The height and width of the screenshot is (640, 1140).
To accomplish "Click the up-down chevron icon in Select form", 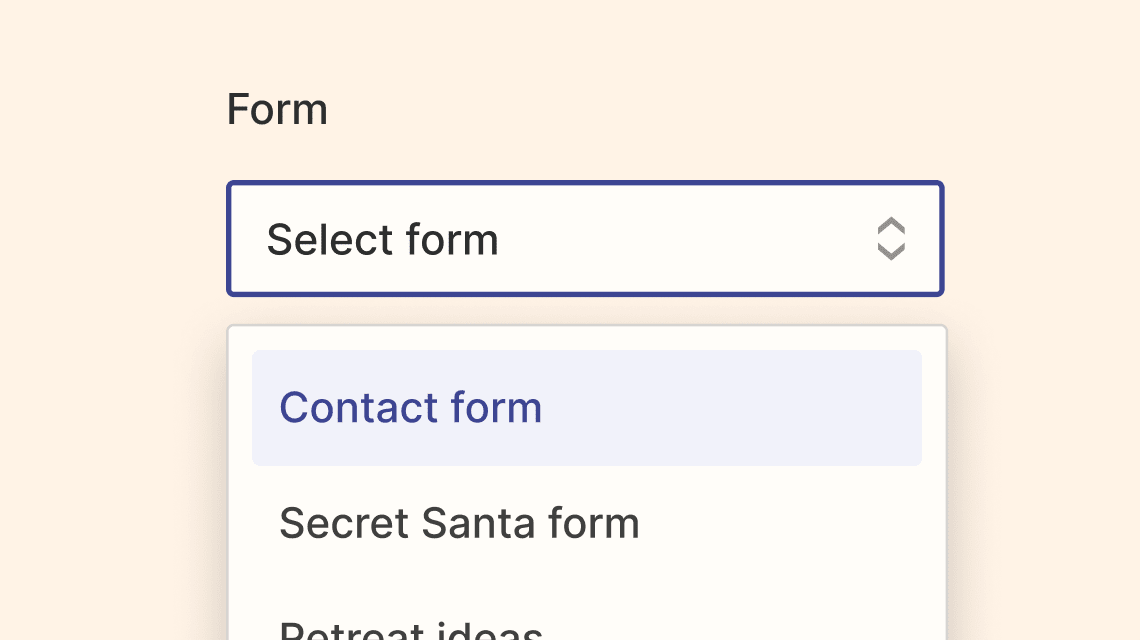I will (891, 239).
